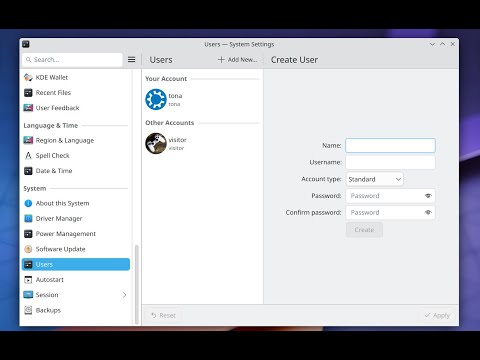Screen dimensions: 480x360
Task: Open the hamburger menu next to search
Action: pos(132,60)
